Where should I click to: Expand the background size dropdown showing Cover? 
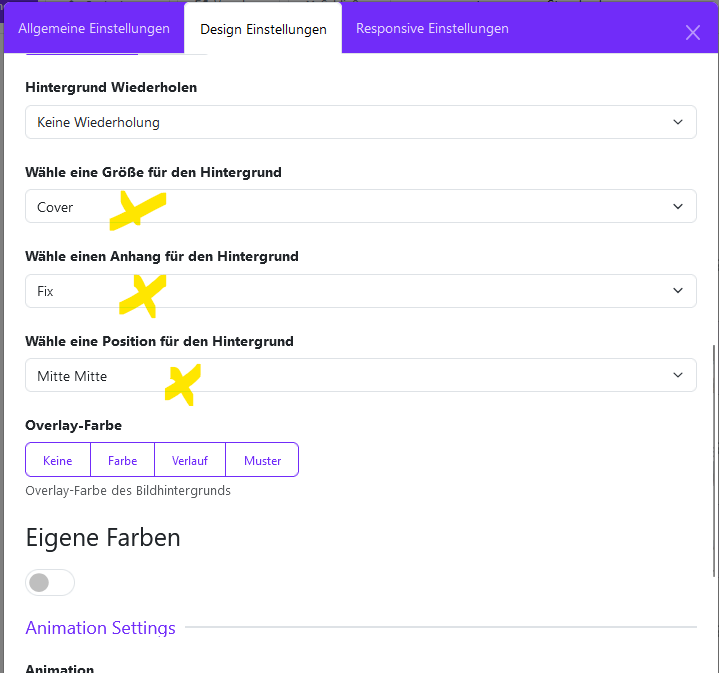point(360,207)
